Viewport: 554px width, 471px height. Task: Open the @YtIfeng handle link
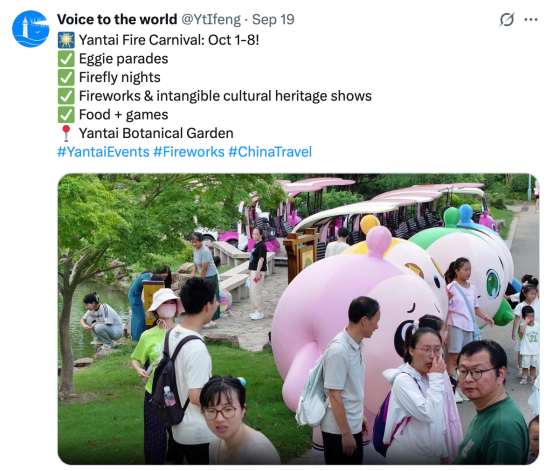pos(211,20)
